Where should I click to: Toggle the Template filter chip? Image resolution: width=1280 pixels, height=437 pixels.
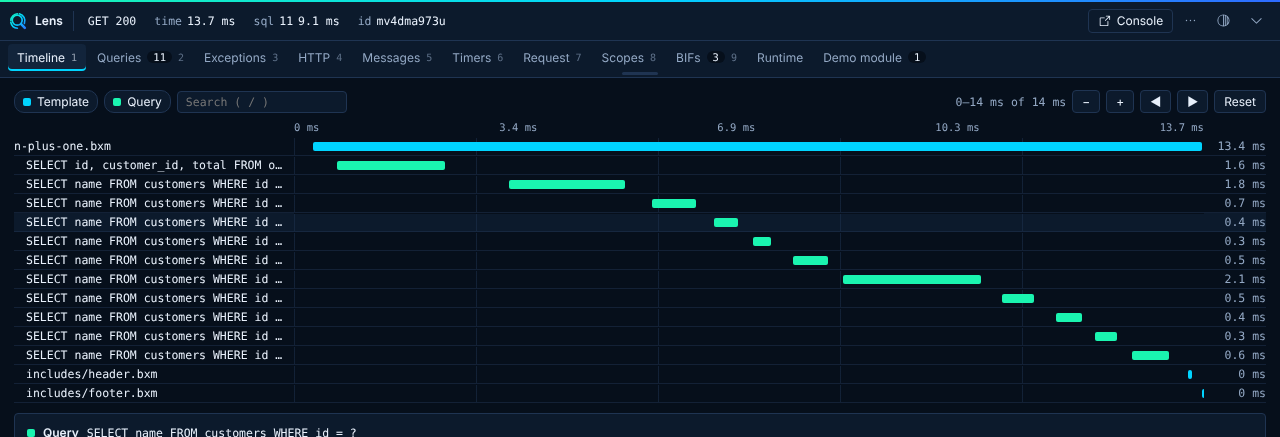point(56,102)
